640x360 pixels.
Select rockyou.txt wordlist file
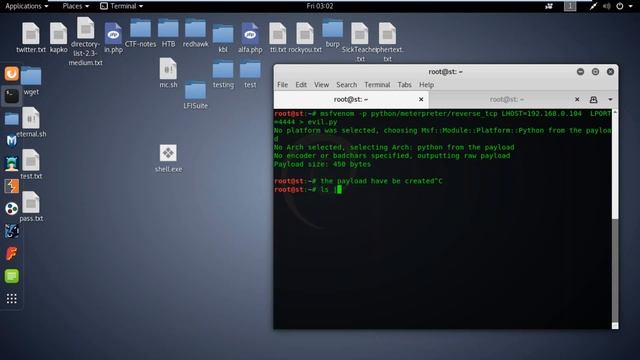pos(305,33)
